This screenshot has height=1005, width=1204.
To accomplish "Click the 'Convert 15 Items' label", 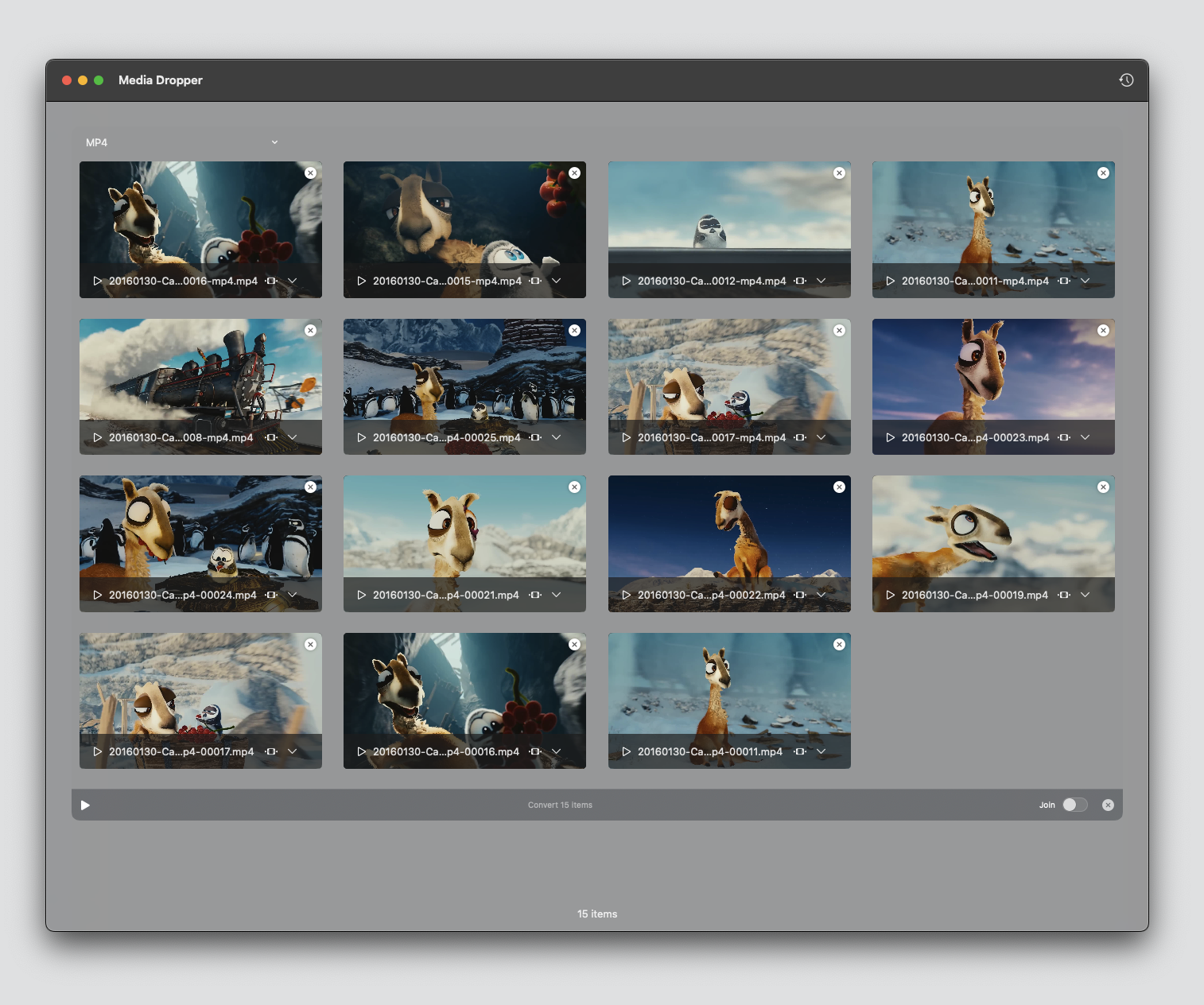I will 560,805.
